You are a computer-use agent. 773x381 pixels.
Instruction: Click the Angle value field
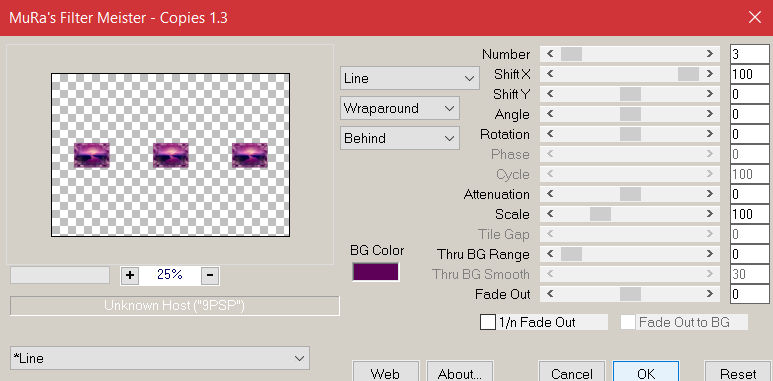750,114
